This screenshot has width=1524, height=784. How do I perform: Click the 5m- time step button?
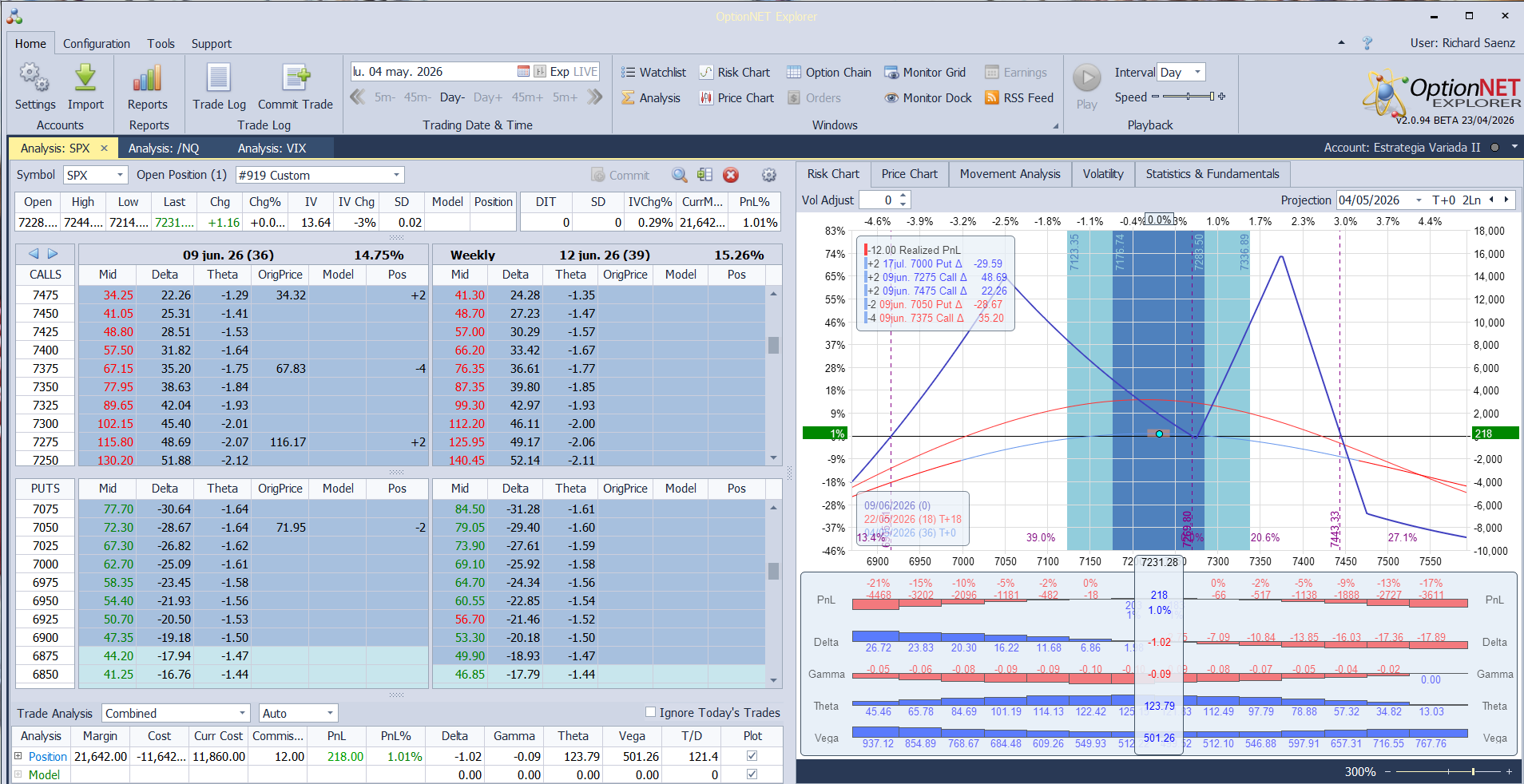[385, 97]
